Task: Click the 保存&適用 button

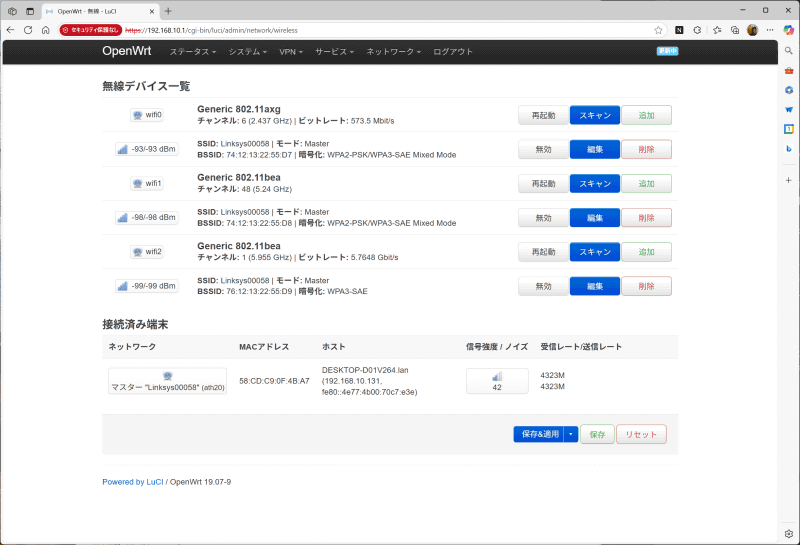Action: [539, 434]
